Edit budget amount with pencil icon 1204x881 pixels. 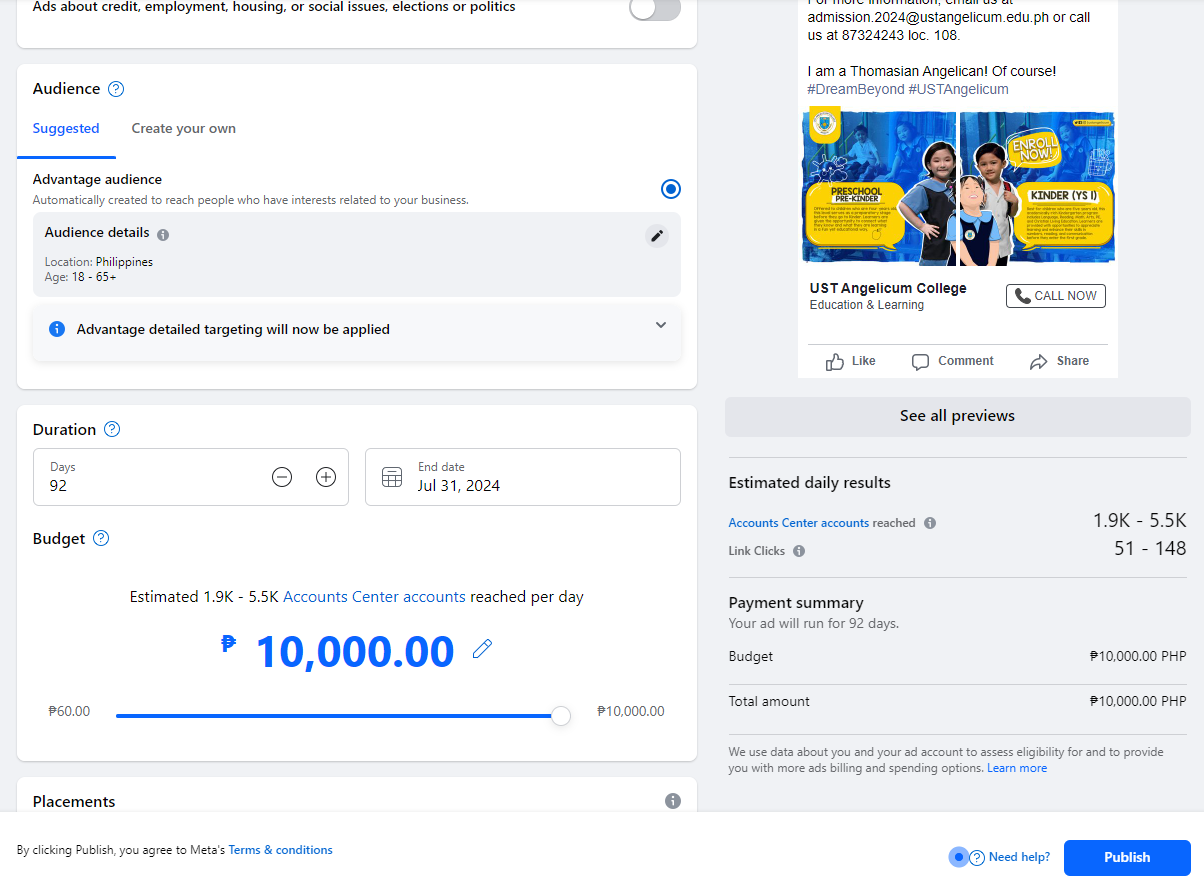click(x=482, y=649)
